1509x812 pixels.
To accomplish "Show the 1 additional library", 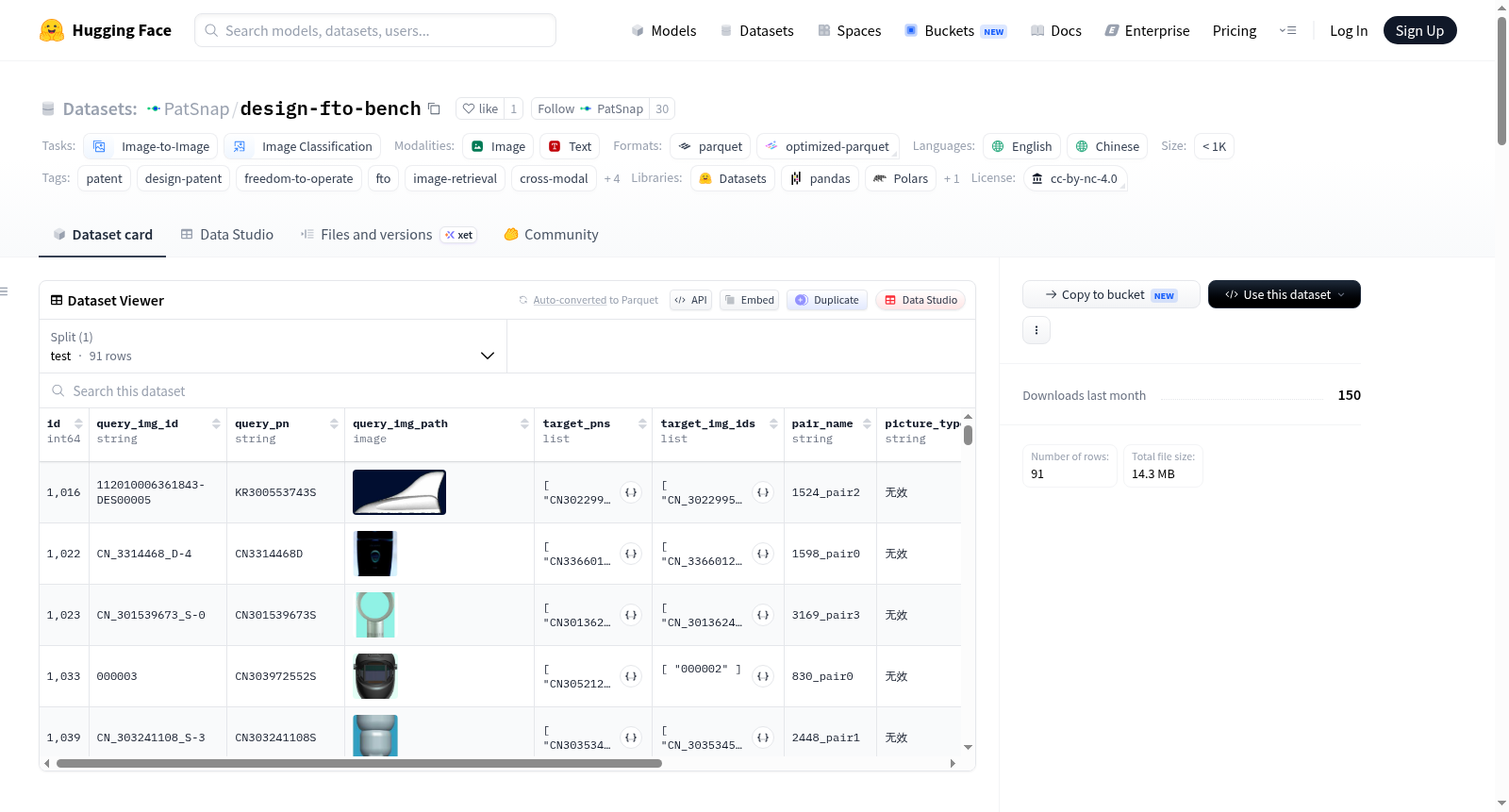I will pos(952,178).
